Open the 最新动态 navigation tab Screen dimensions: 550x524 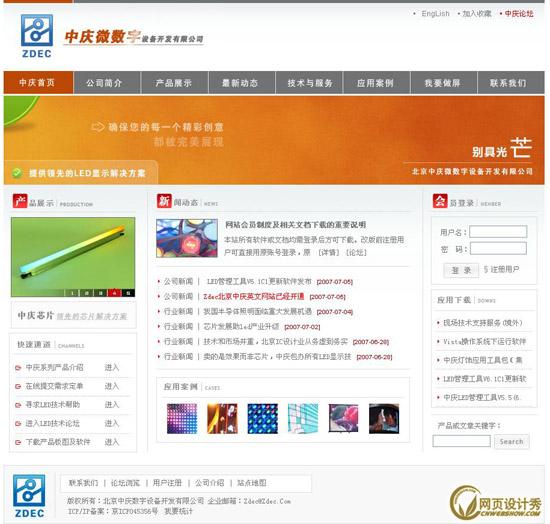(242, 82)
